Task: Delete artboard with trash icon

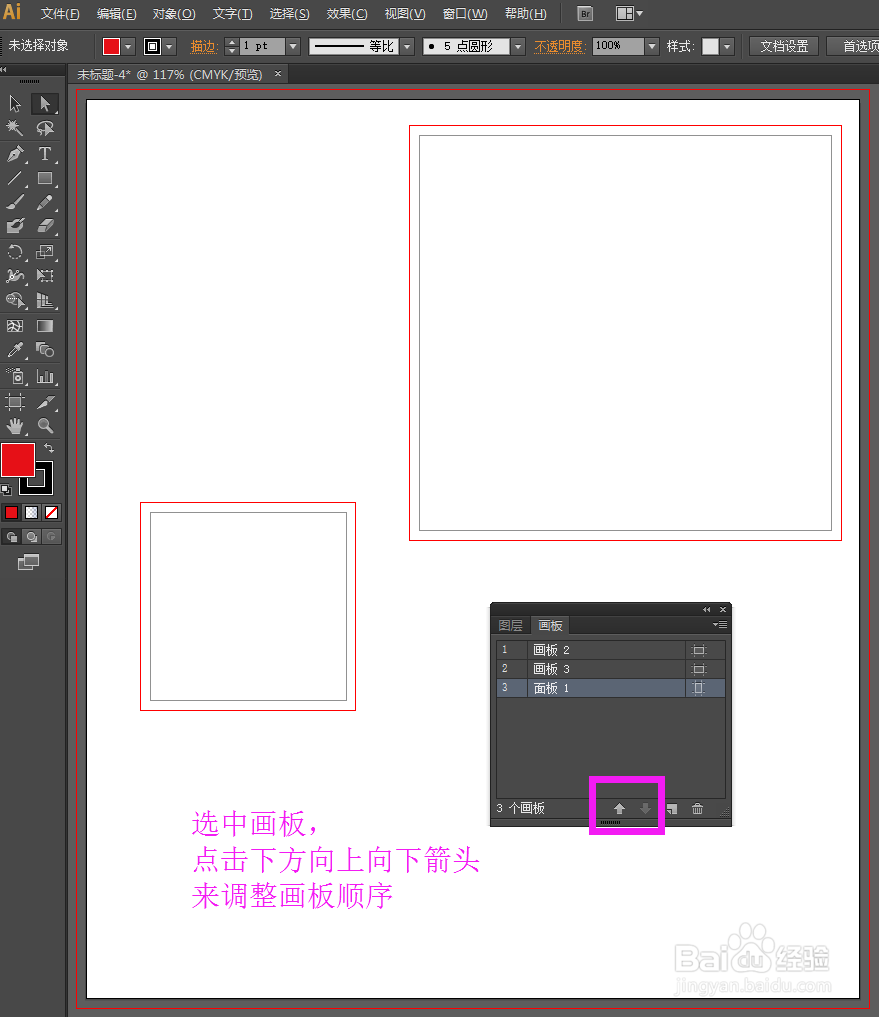Action: (697, 809)
